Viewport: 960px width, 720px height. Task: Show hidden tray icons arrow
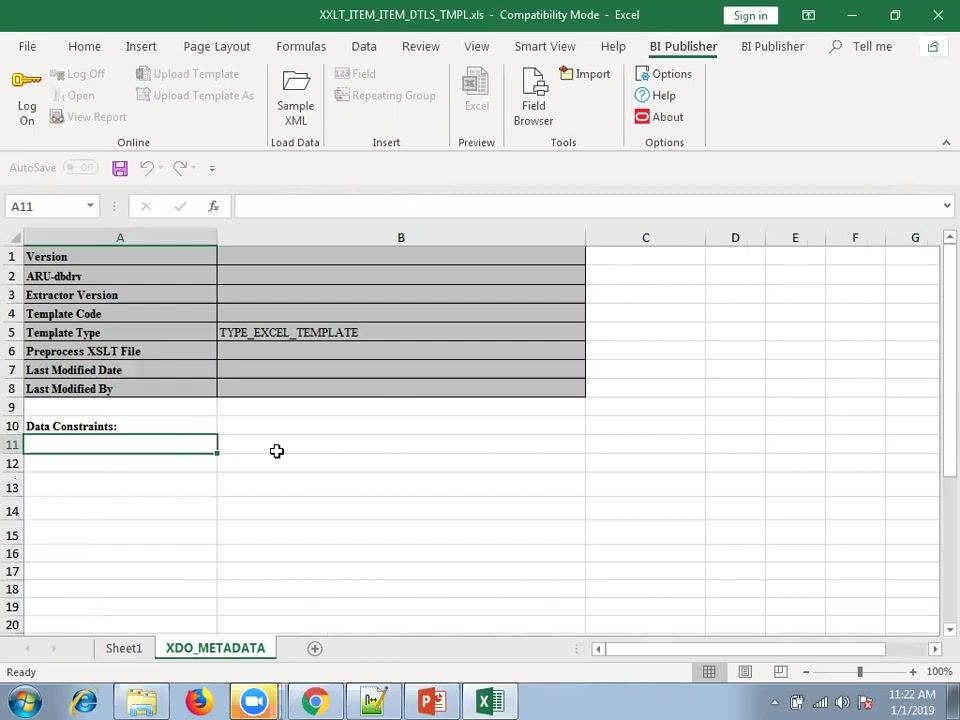pyautogui.click(x=774, y=702)
